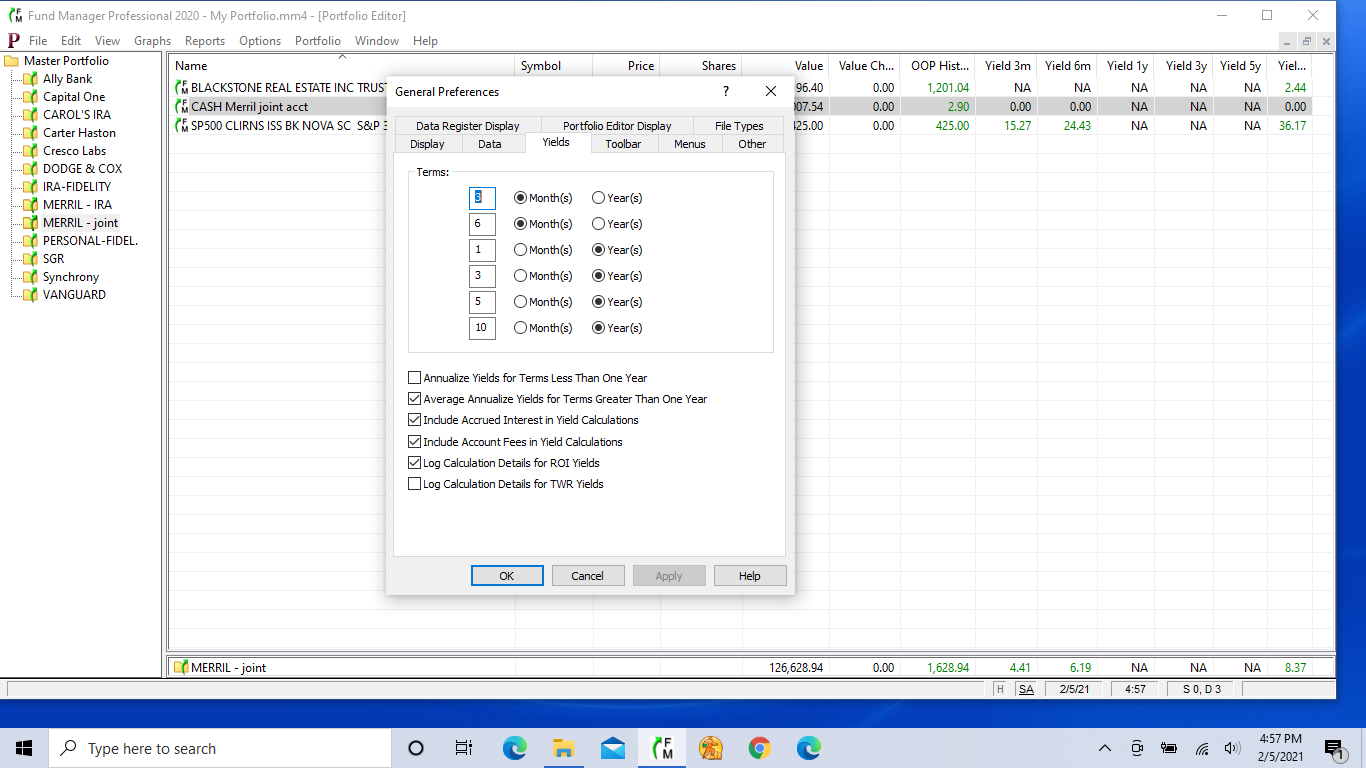Click the CAROL'S IRA portfolio icon

(x=31, y=115)
